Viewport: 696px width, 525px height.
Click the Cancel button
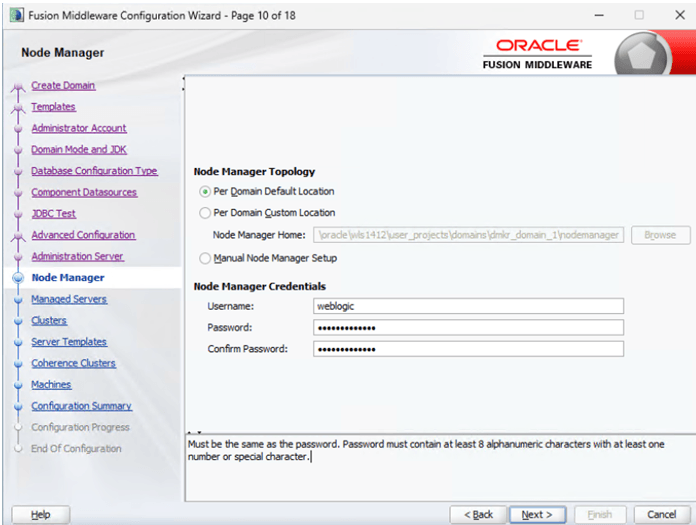(661, 514)
